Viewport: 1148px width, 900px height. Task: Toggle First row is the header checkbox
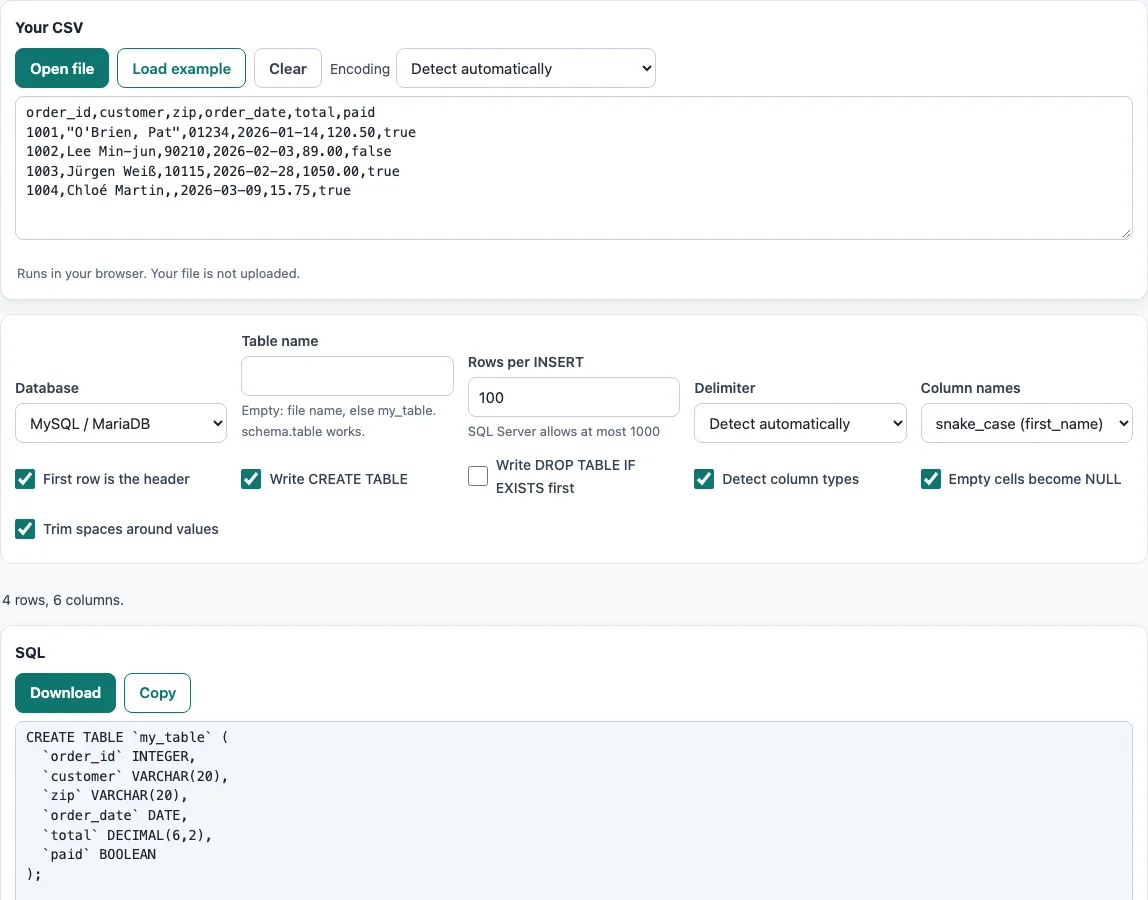[x=25, y=479]
